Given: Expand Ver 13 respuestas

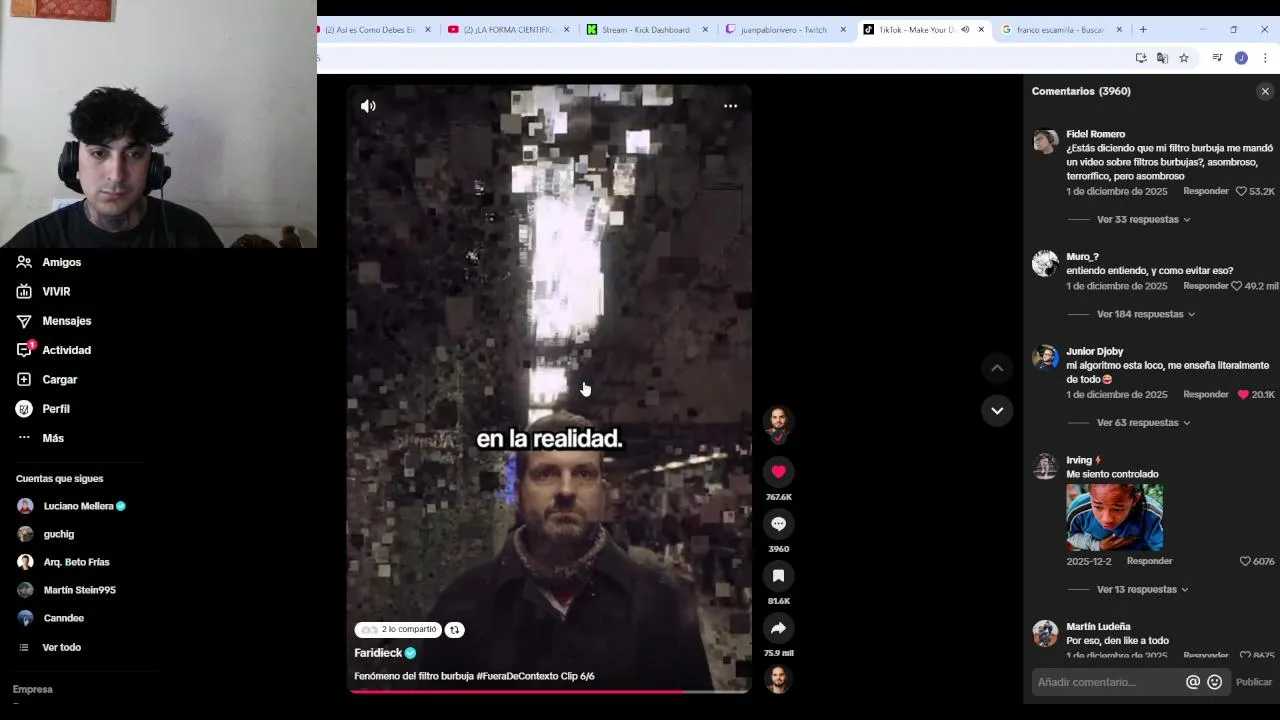Looking at the screenshot, I should click(x=1143, y=590).
